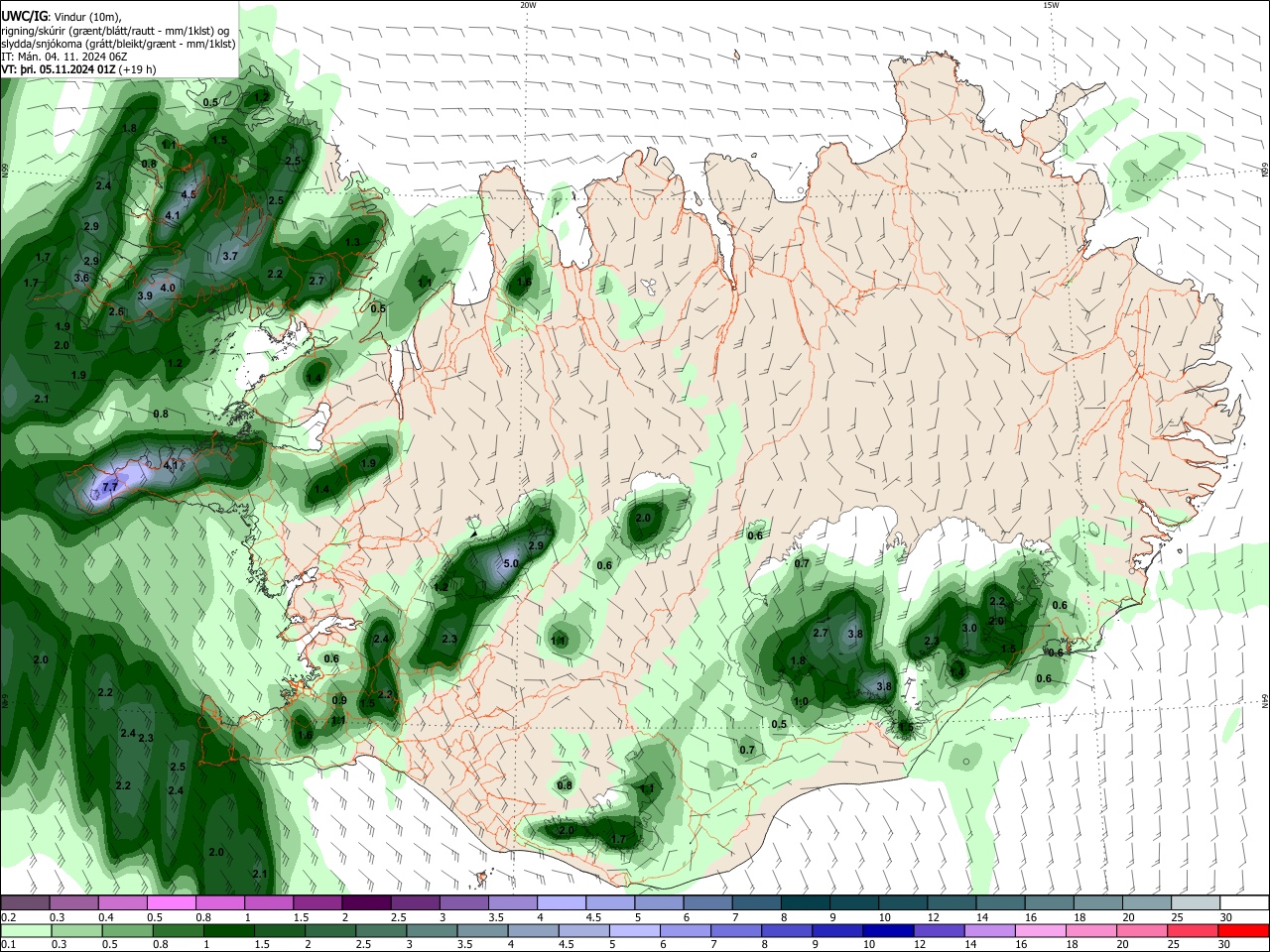Click the 4.0 precipitation value label
This screenshot has height=952, width=1270.
(168, 288)
